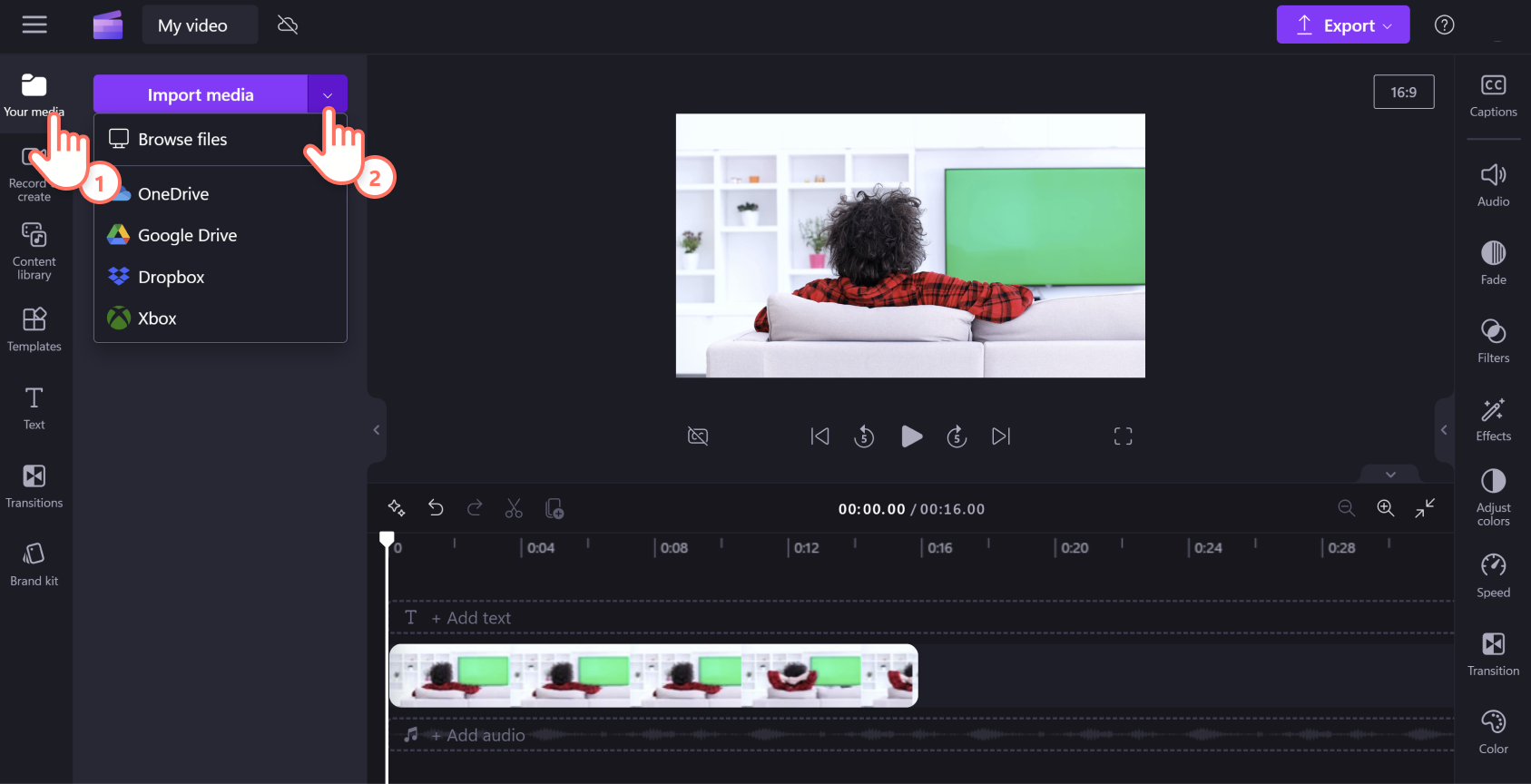Viewport: 1531px width, 784px height.
Task: Collapse the timeline with chevron
Action: click(x=1390, y=475)
